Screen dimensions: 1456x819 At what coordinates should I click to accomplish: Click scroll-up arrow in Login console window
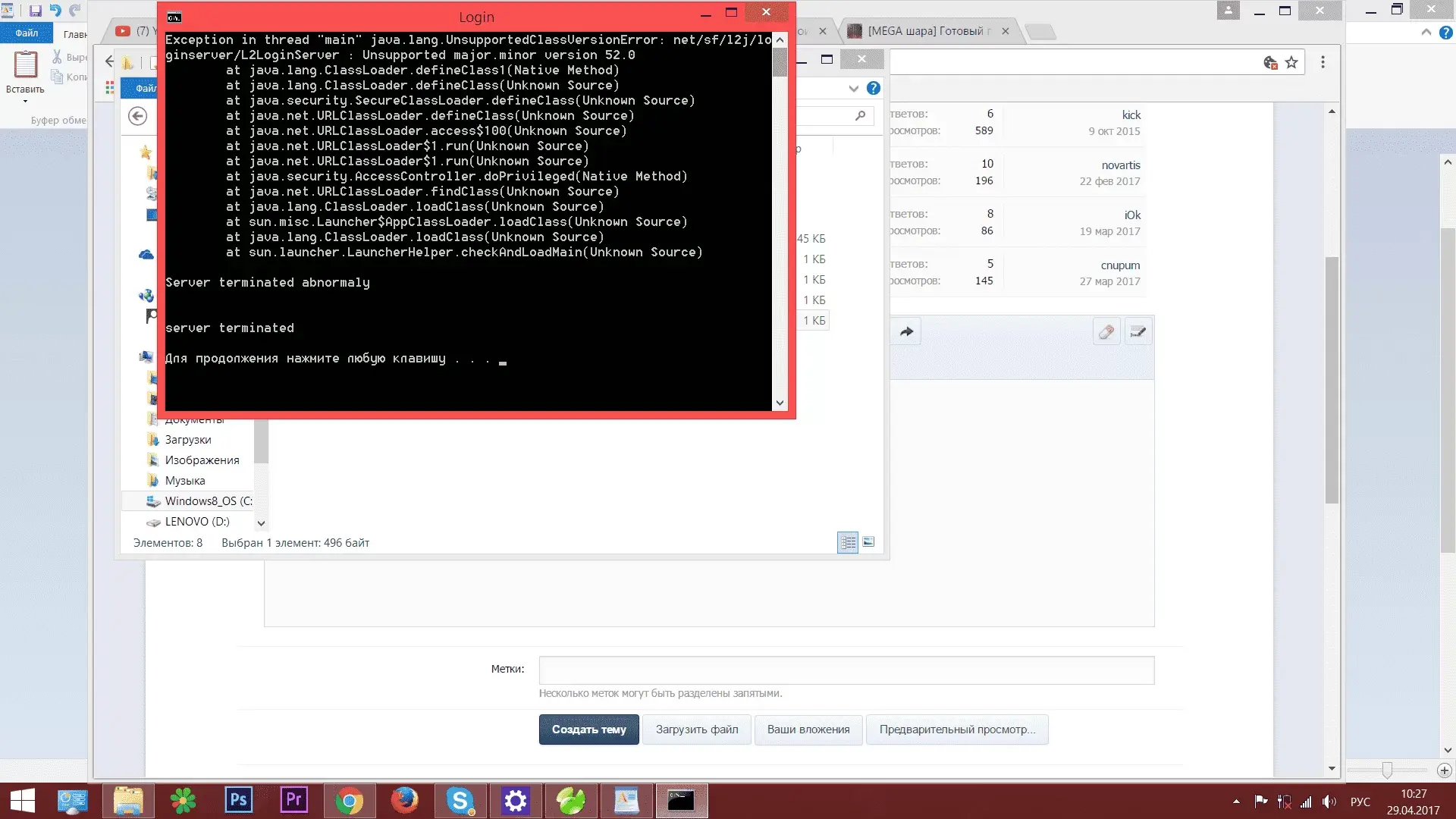tap(780, 39)
